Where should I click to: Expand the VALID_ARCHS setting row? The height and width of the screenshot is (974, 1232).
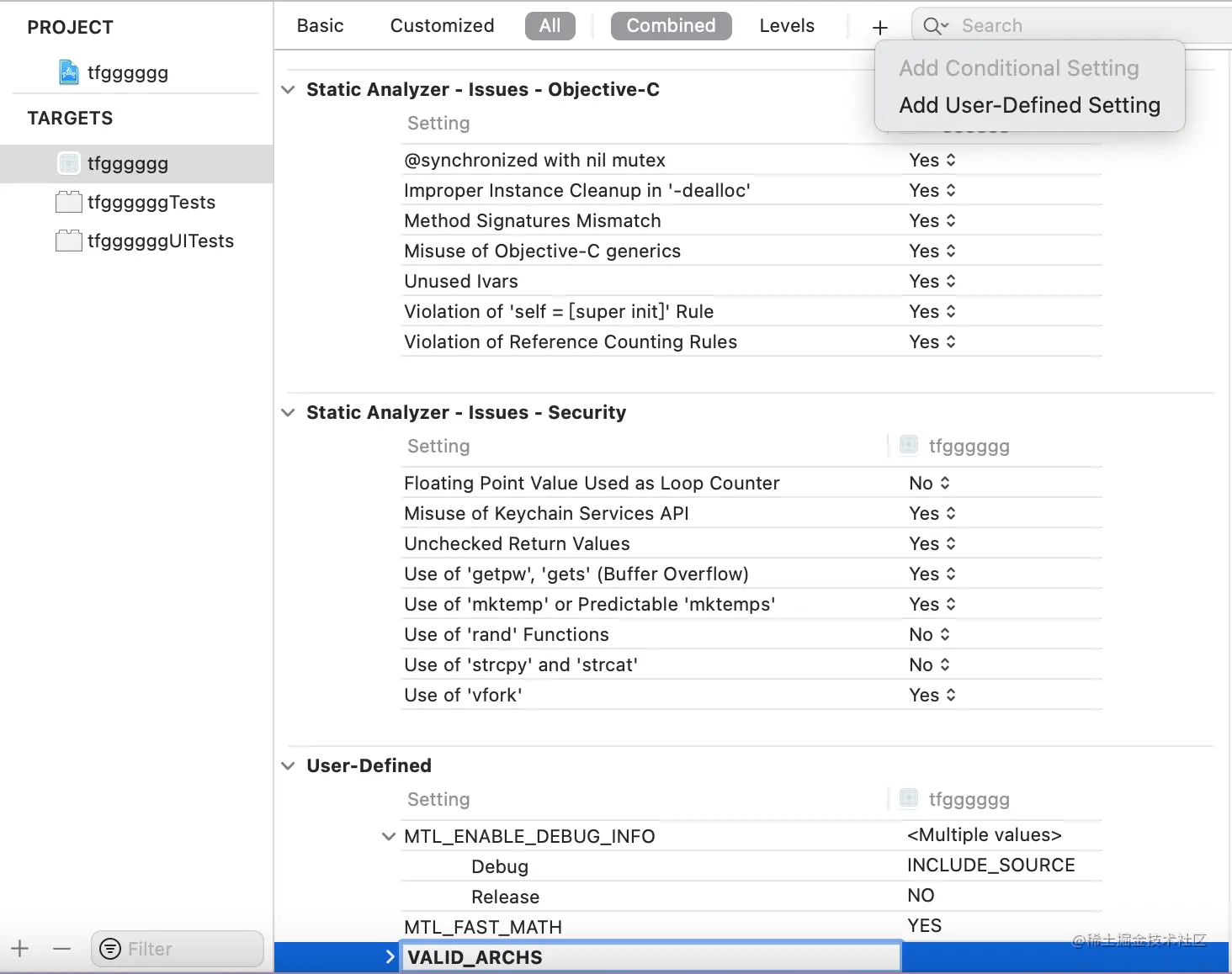(390, 957)
